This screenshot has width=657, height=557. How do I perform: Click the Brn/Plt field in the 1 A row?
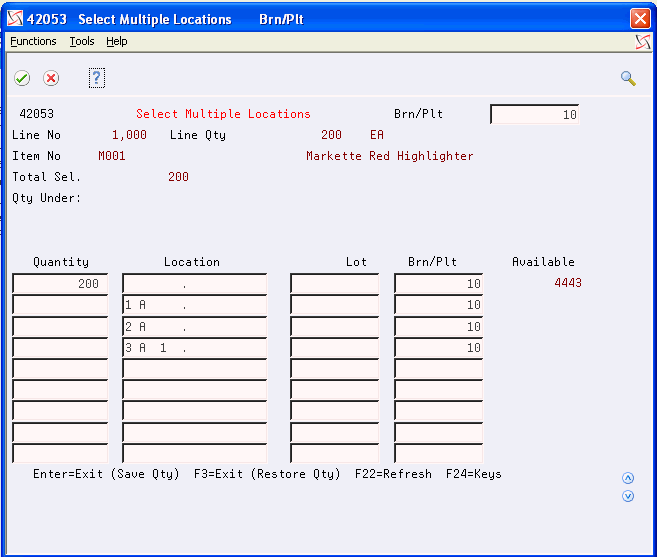point(438,305)
